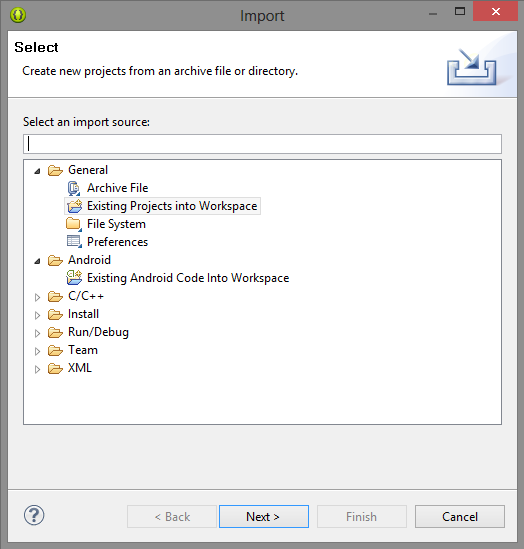
Task: Collapse the General category
Action: 37,171
